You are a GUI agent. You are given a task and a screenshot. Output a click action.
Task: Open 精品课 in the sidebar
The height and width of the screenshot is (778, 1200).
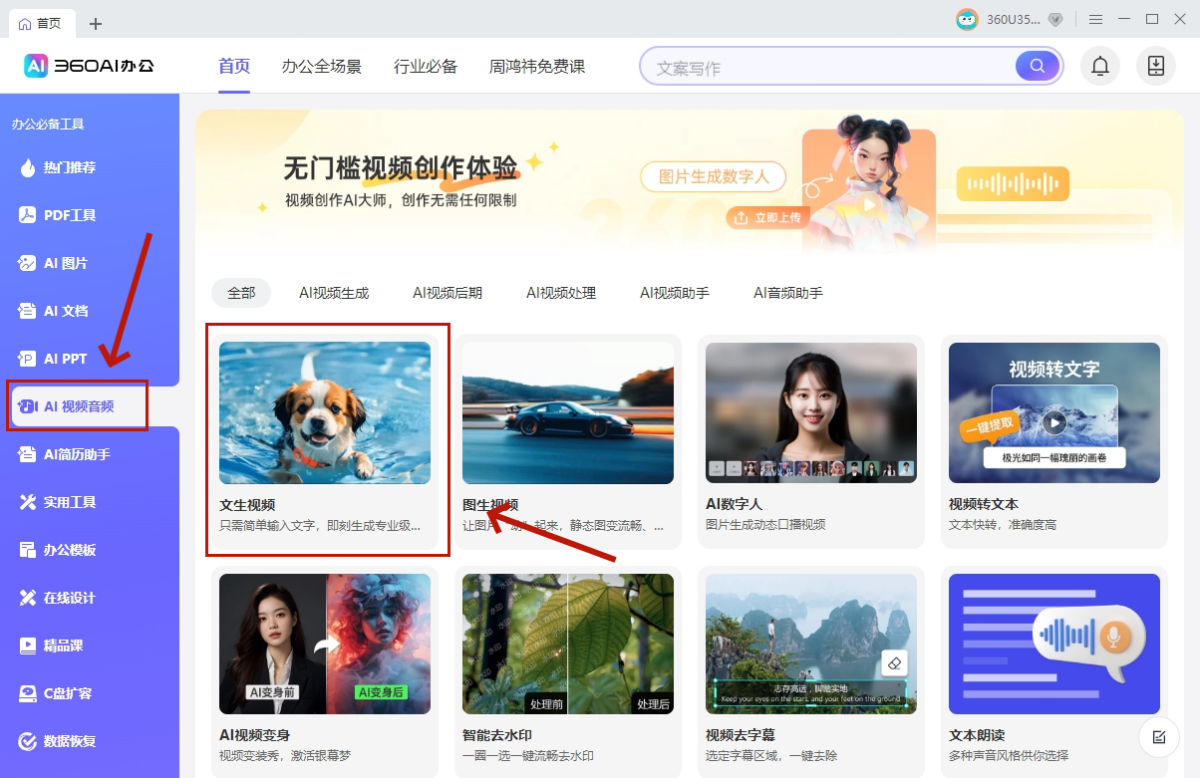tap(51, 646)
